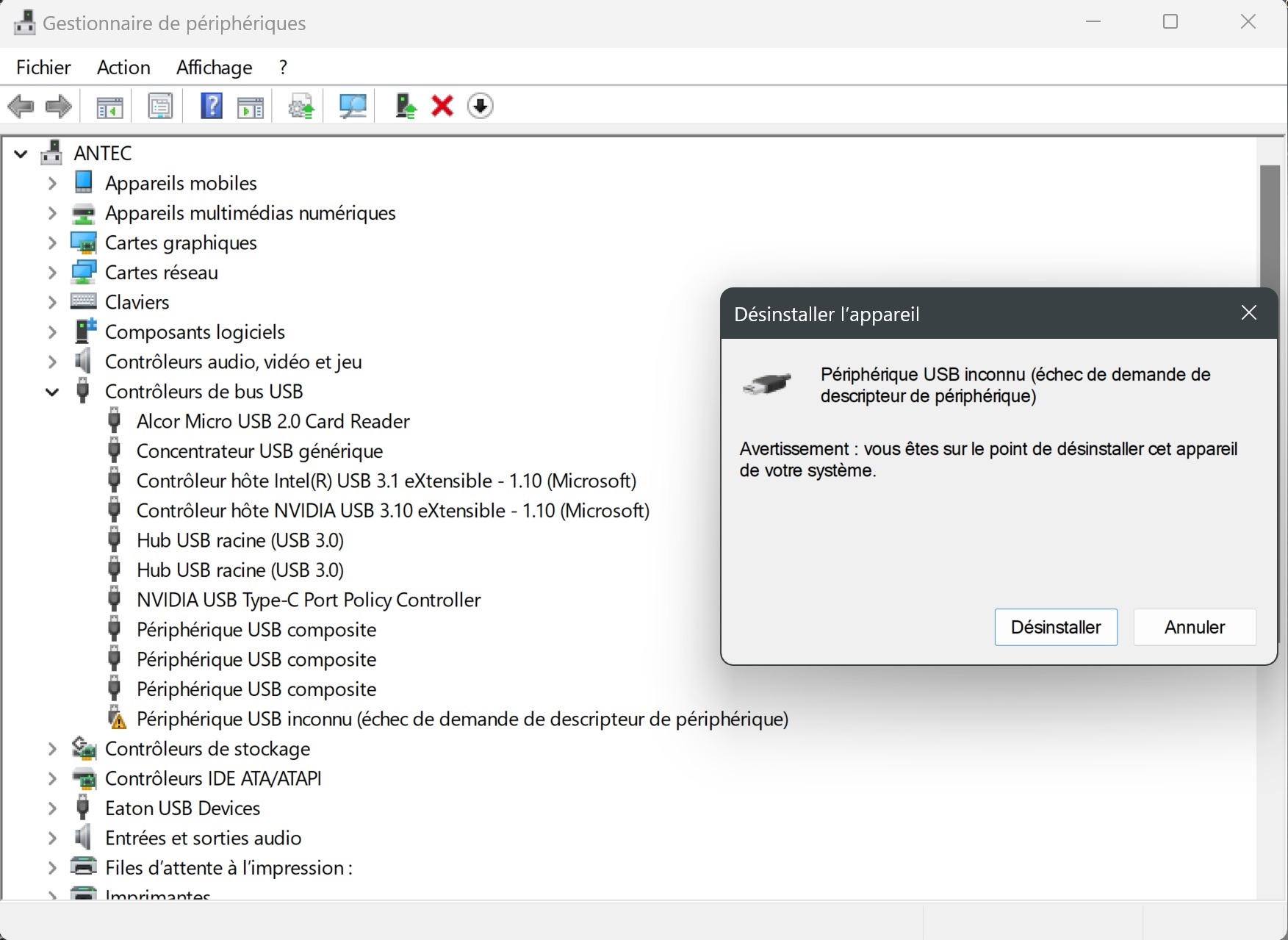Click the back arrow in the toolbar

pyautogui.click(x=21, y=107)
